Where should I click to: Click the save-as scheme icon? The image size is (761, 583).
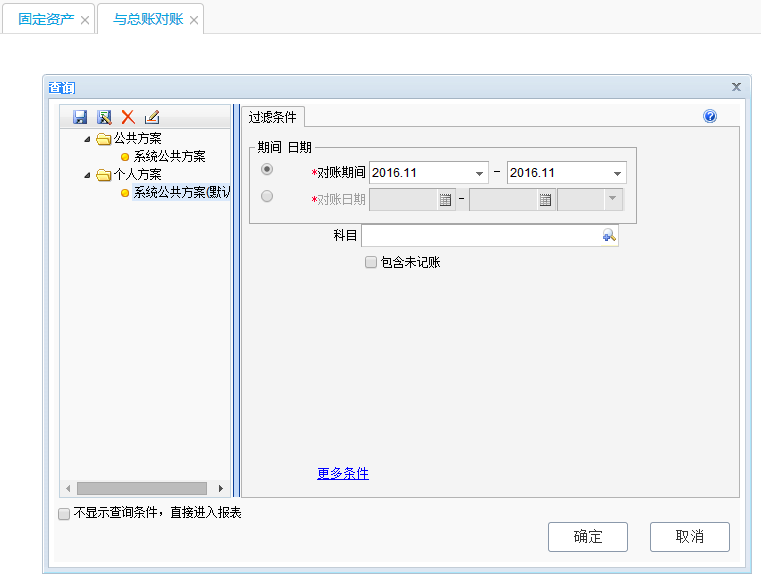[x=104, y=117]
